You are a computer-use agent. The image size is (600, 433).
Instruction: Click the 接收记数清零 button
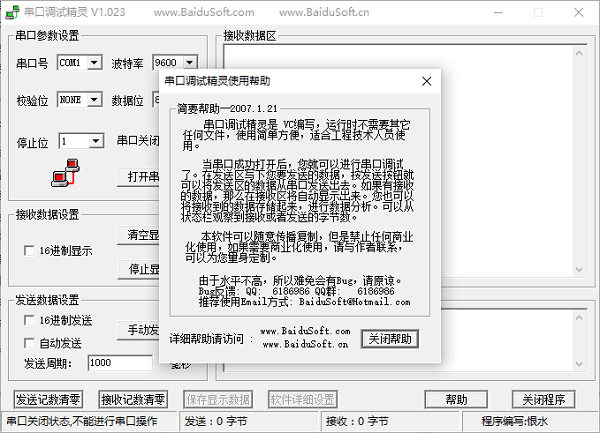pyautogui.click(x=133, y=400)
